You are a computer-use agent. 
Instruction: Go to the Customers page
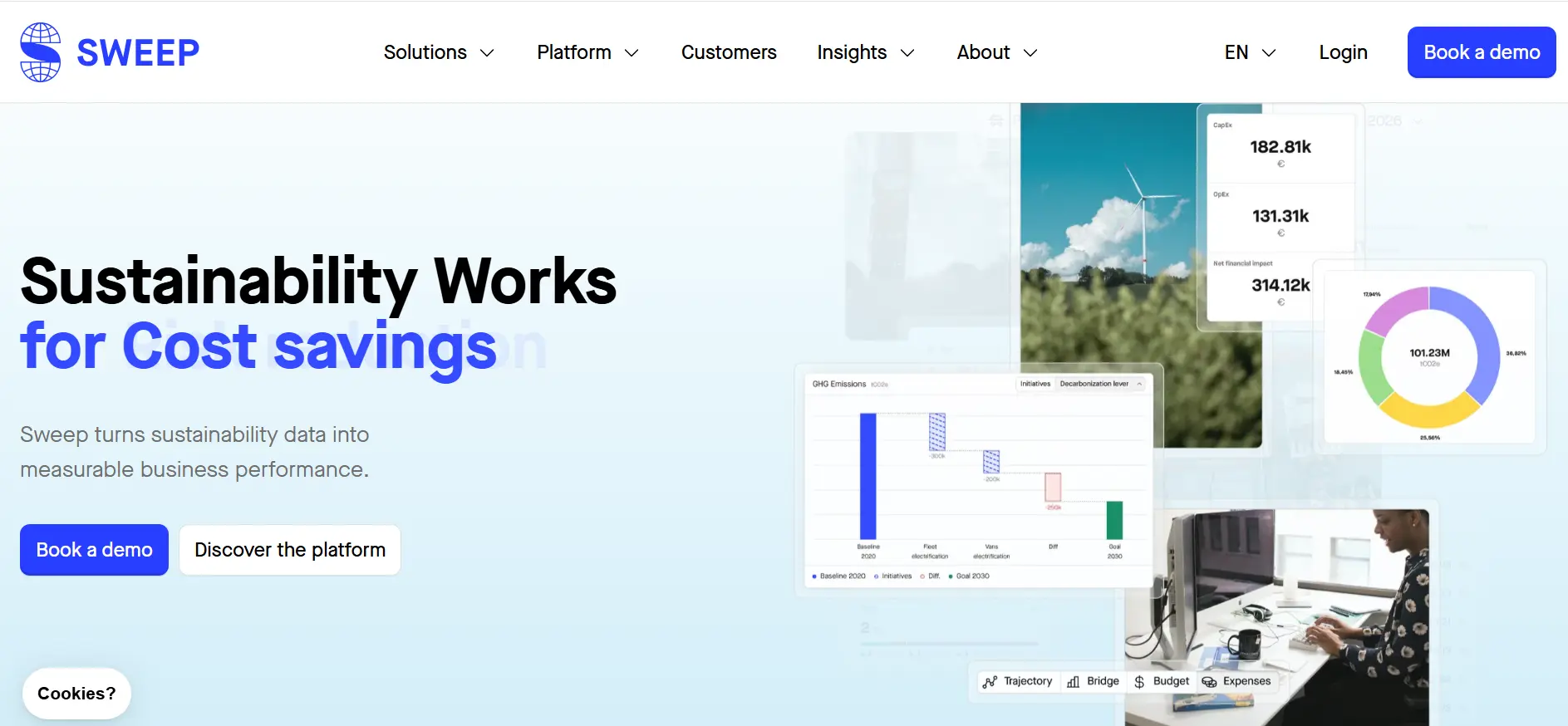[729, 52]
